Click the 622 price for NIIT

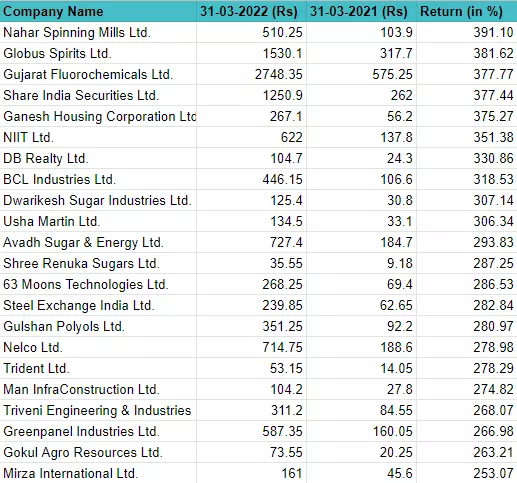(291, 138)
